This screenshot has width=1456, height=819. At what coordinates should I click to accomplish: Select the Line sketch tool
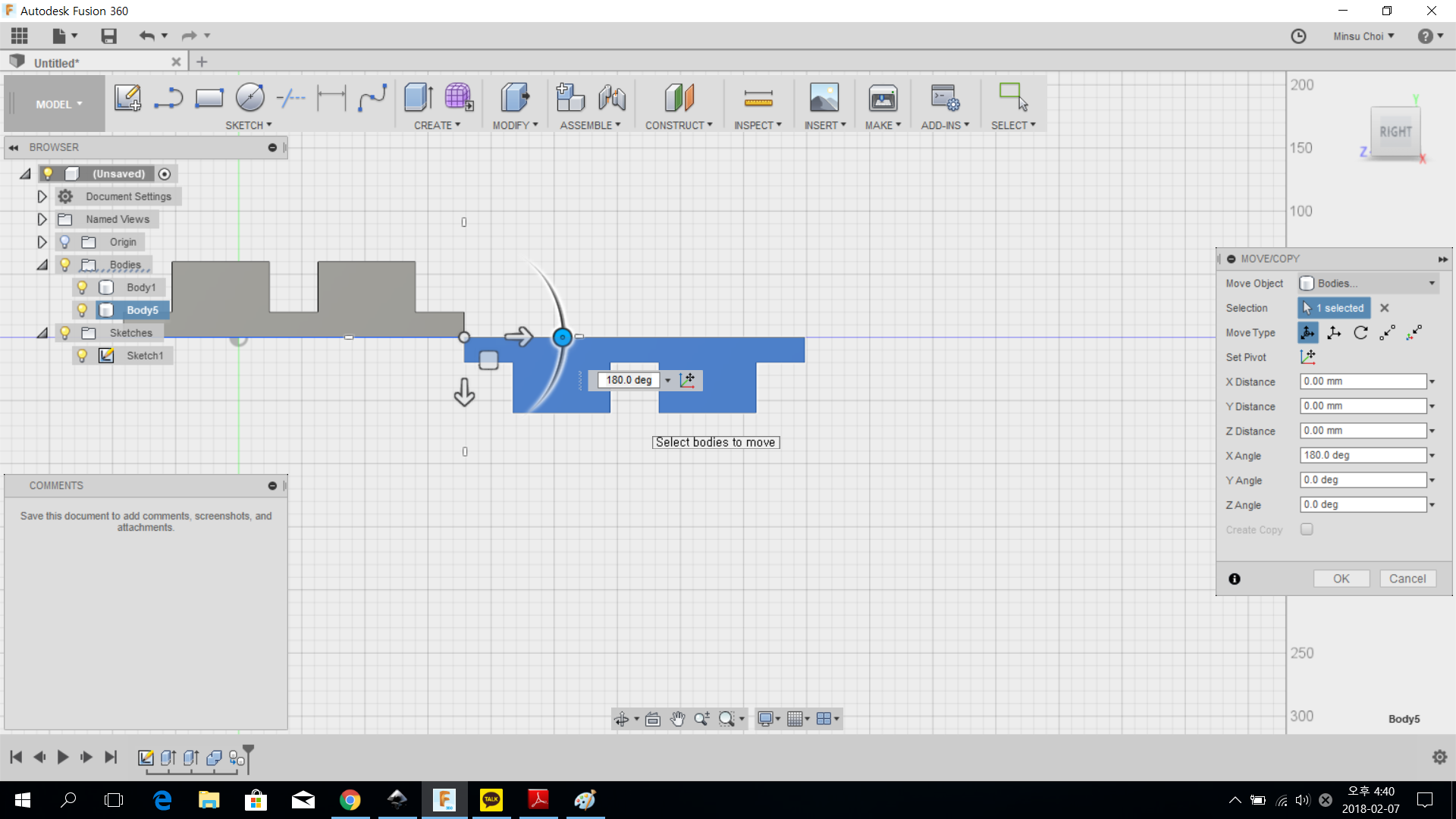(x=168, y=98)
